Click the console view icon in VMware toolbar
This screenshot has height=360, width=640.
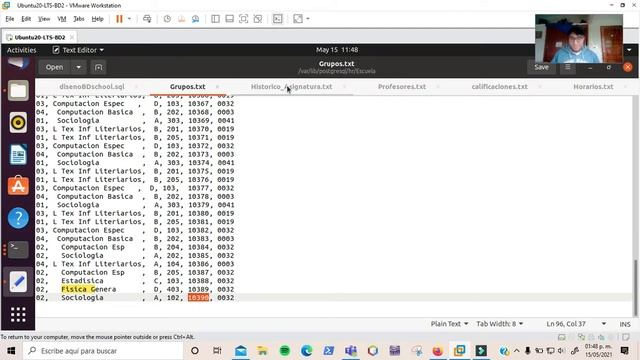point(278,19)
